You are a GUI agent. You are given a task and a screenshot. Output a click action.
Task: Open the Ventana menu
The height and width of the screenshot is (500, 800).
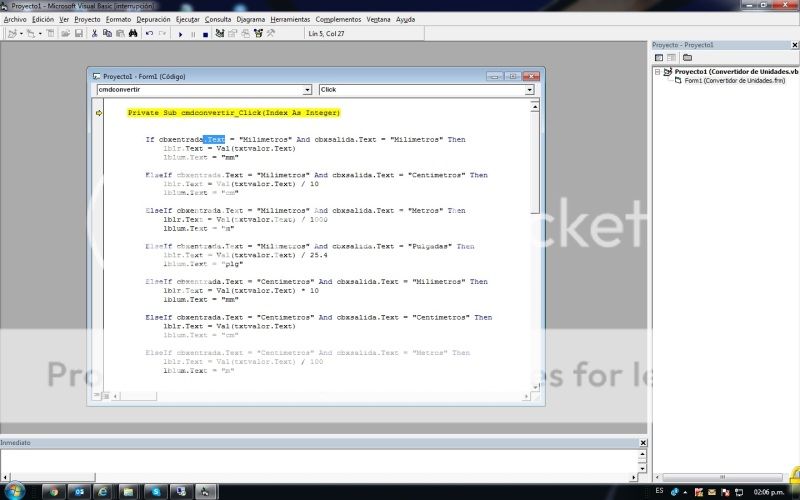click(379, 19)
